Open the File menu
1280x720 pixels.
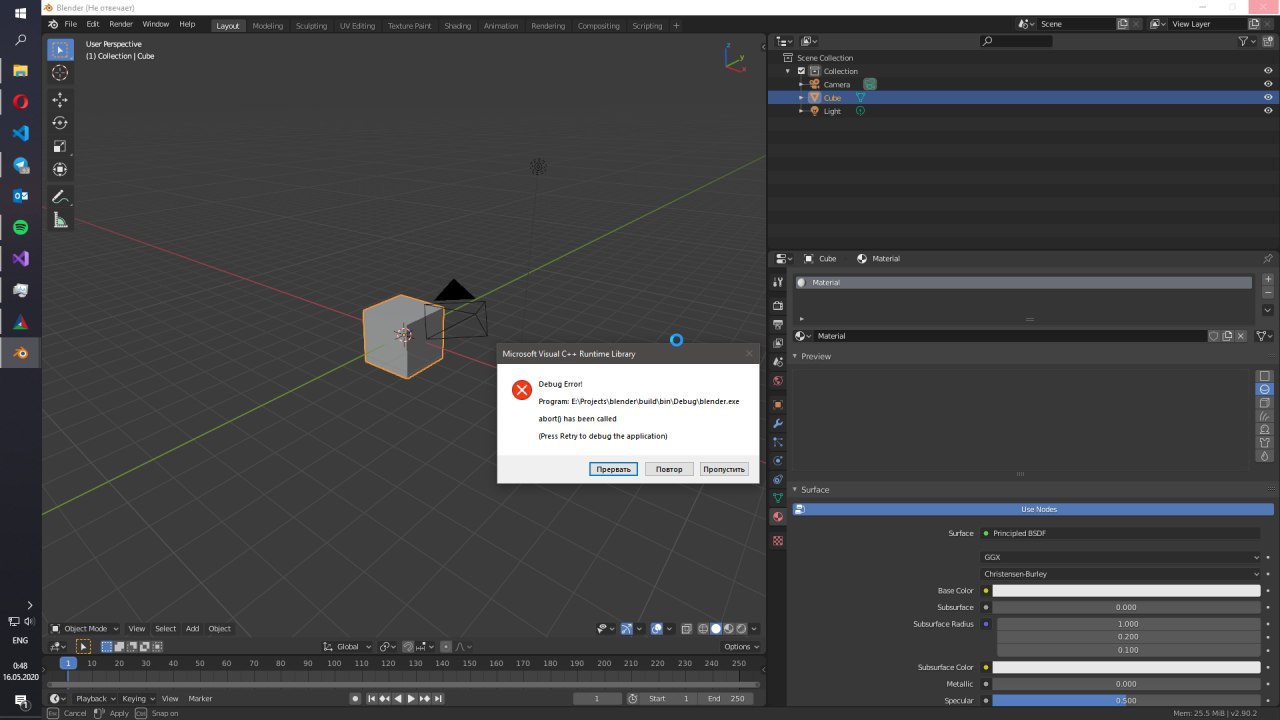pos(70,24)
